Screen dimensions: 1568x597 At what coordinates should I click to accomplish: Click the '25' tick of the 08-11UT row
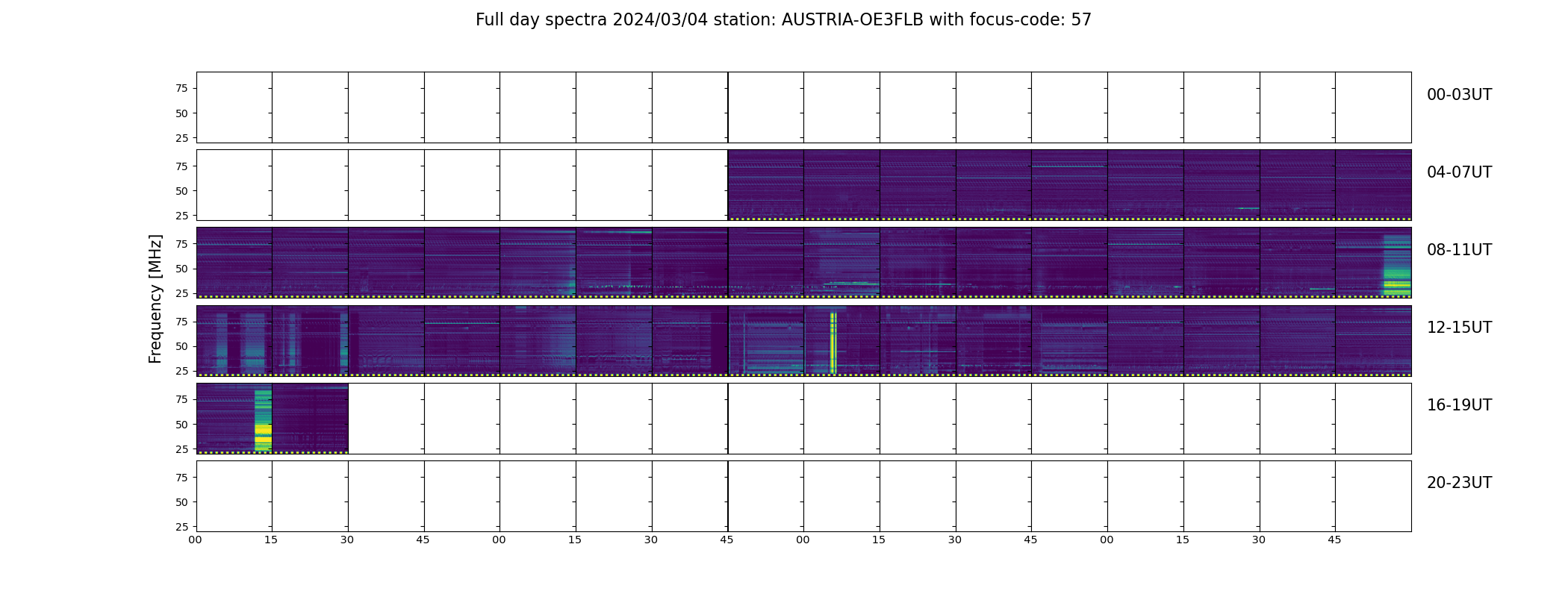click(181, 293)
